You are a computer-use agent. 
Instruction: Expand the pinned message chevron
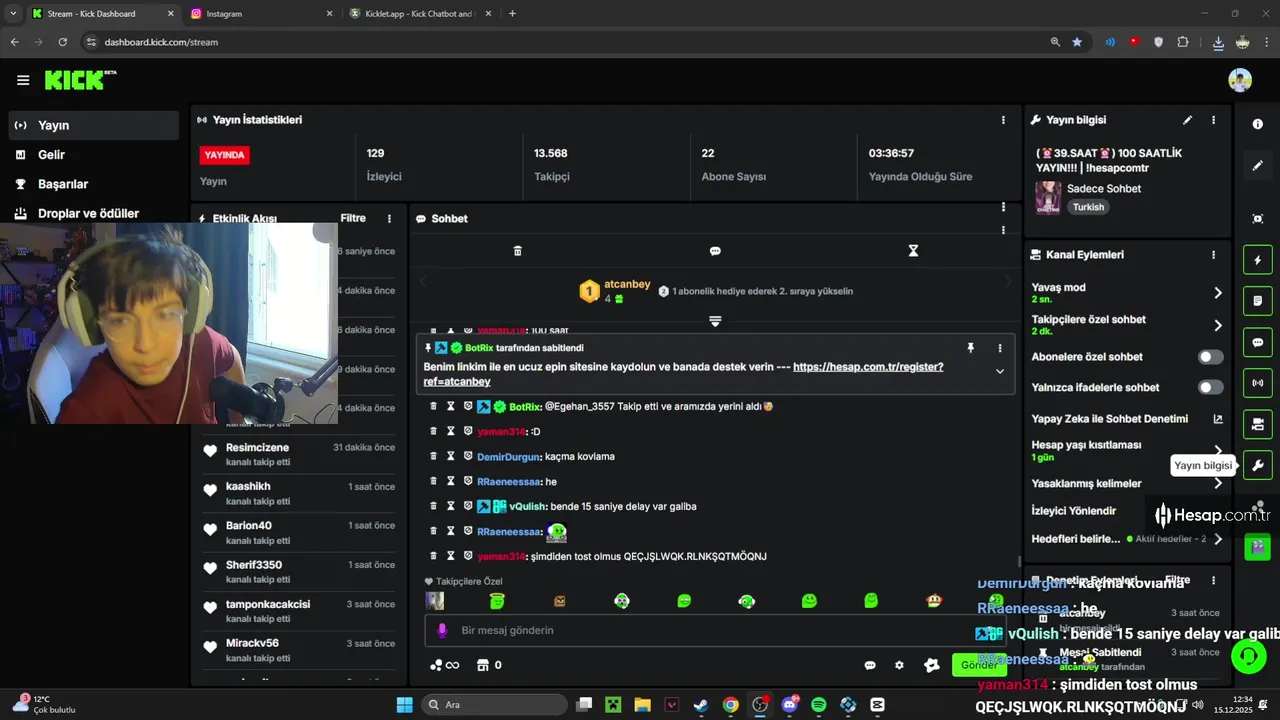(999, 371)
